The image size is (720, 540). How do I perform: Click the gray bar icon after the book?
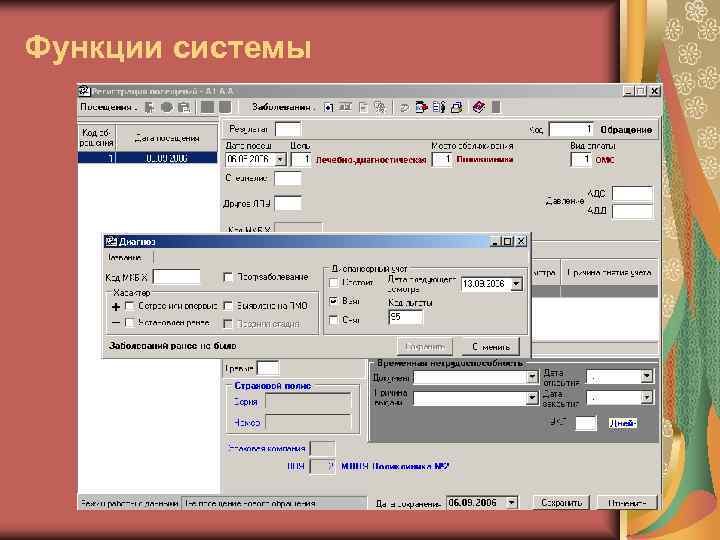pyautogui.click(x=496, y=107)
